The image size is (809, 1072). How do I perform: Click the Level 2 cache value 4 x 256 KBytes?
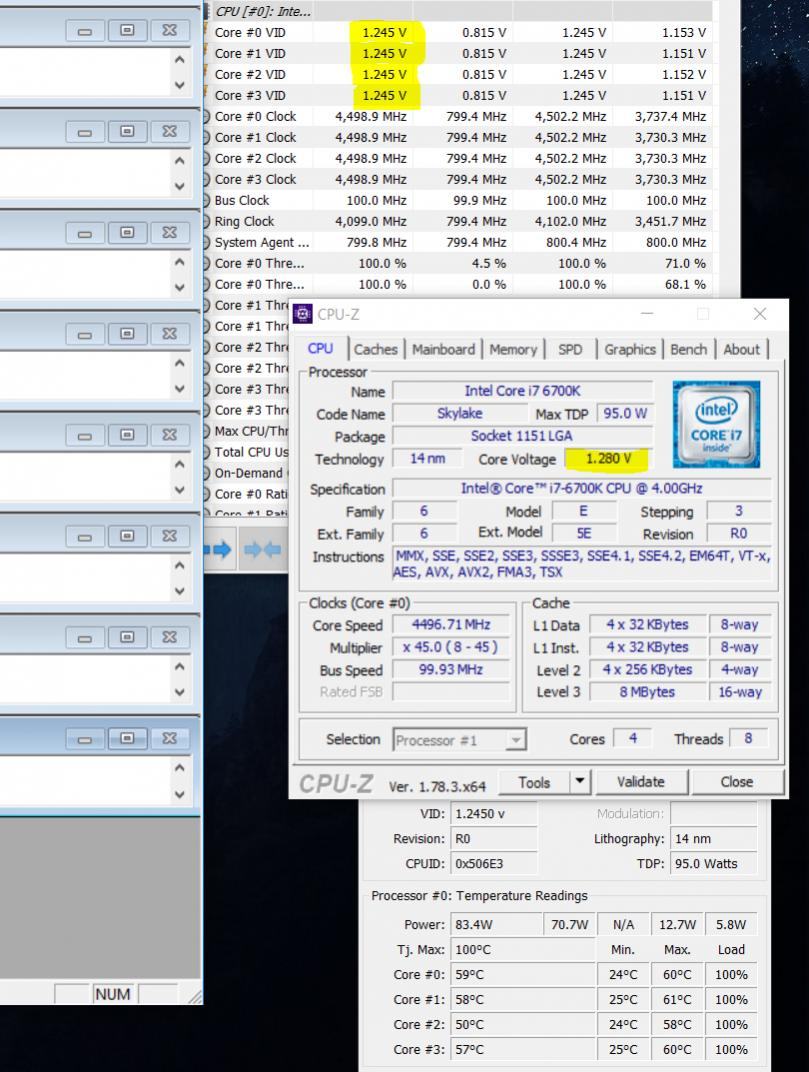647,670
